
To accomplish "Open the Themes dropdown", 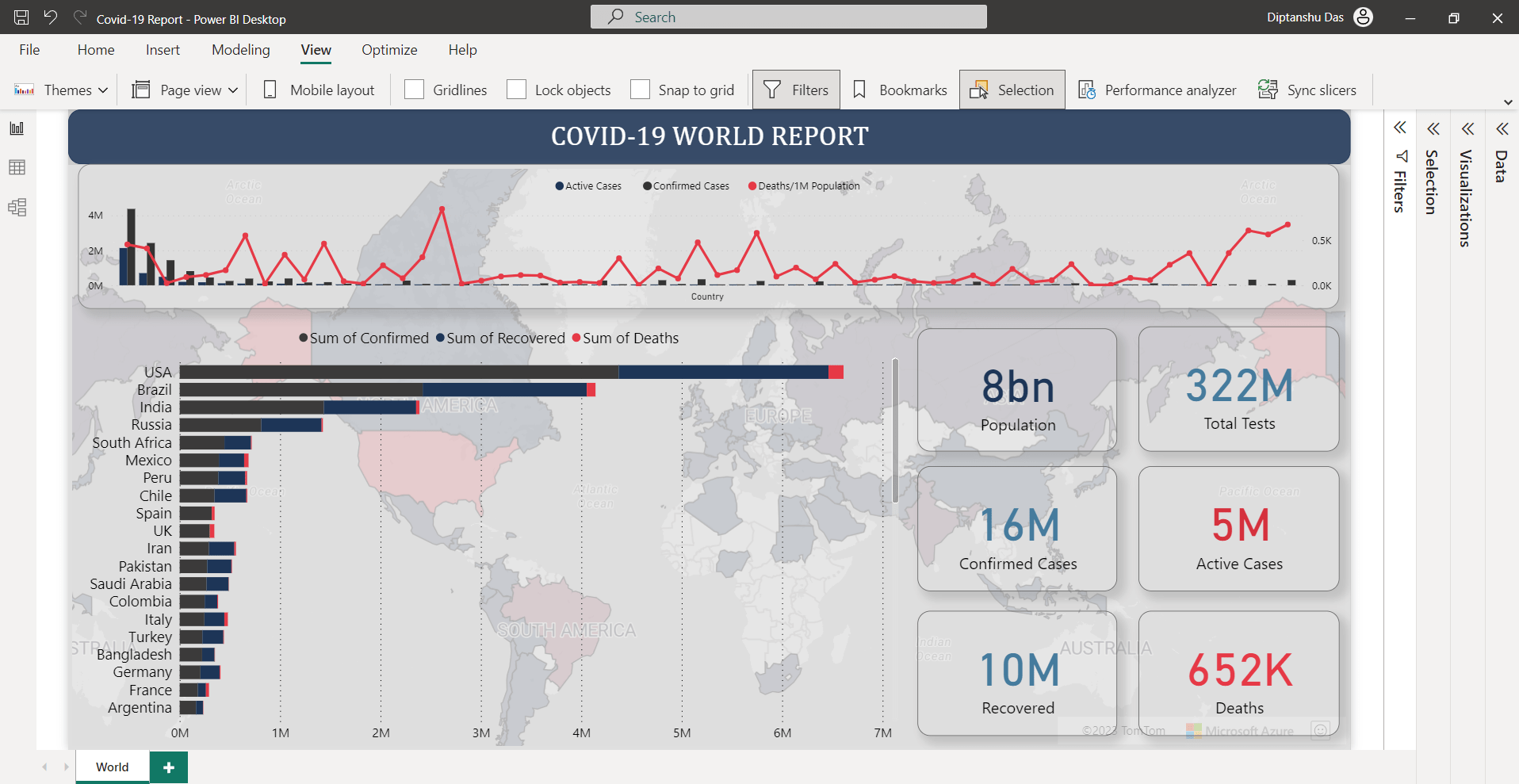I will coord(61,90).
